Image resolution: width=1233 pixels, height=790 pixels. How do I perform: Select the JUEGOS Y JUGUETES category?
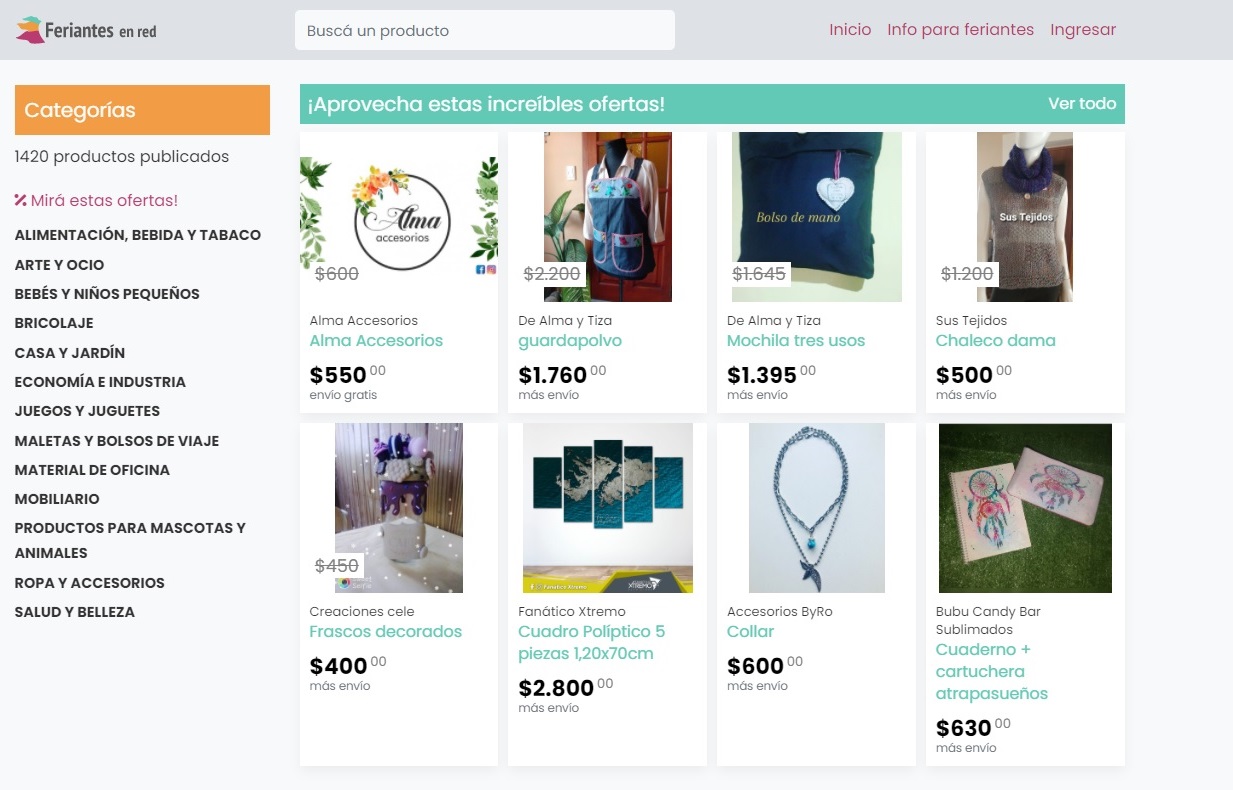(86, 411)
